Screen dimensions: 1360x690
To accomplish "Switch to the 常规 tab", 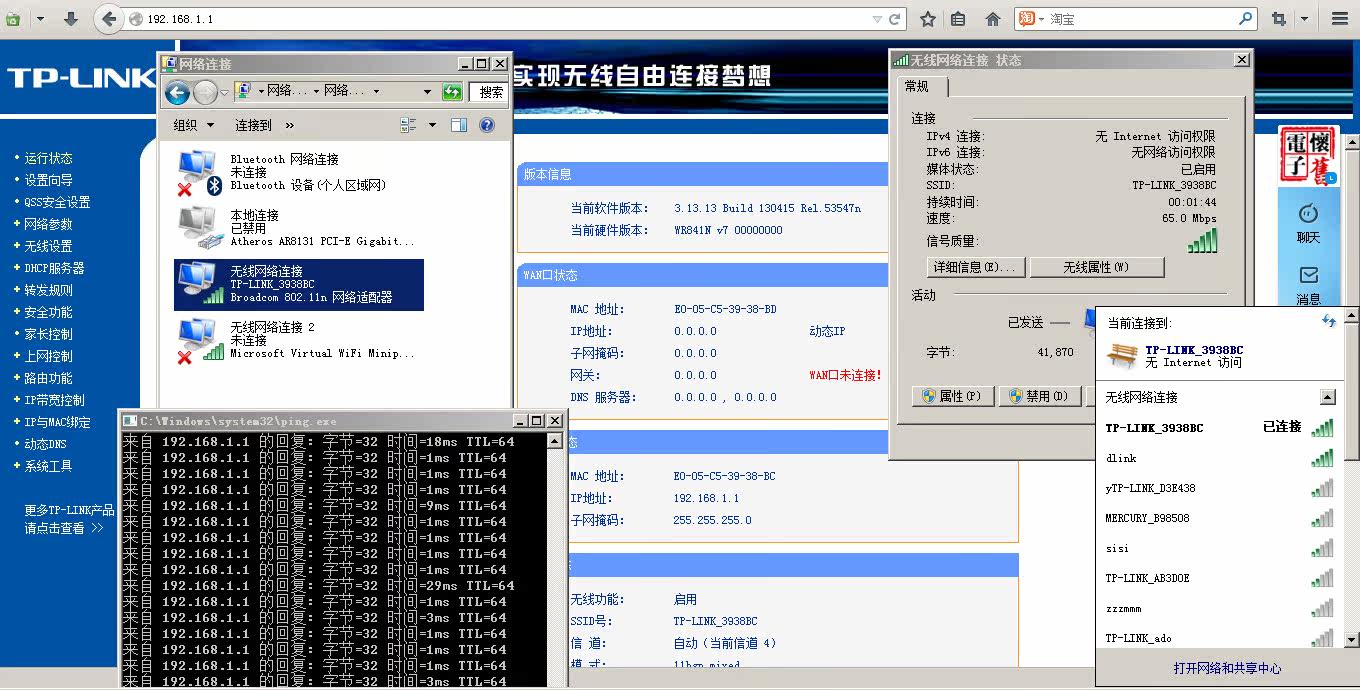I will (x=917, y=87).
